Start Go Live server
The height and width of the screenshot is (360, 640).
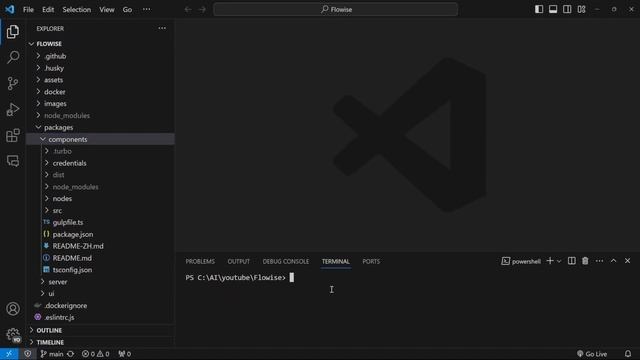592,354
